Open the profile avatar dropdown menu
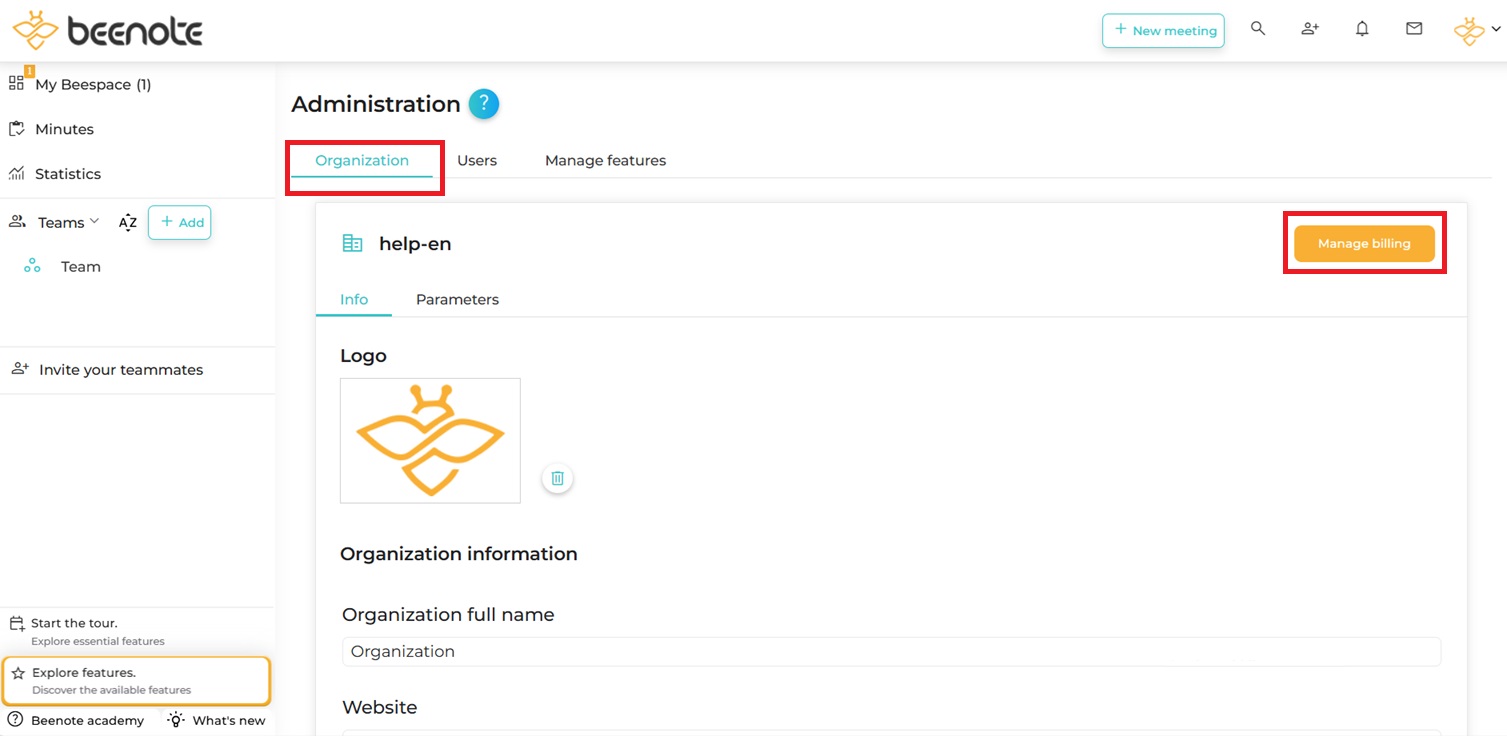The image size is (1507, 736). pos(1476,31)
